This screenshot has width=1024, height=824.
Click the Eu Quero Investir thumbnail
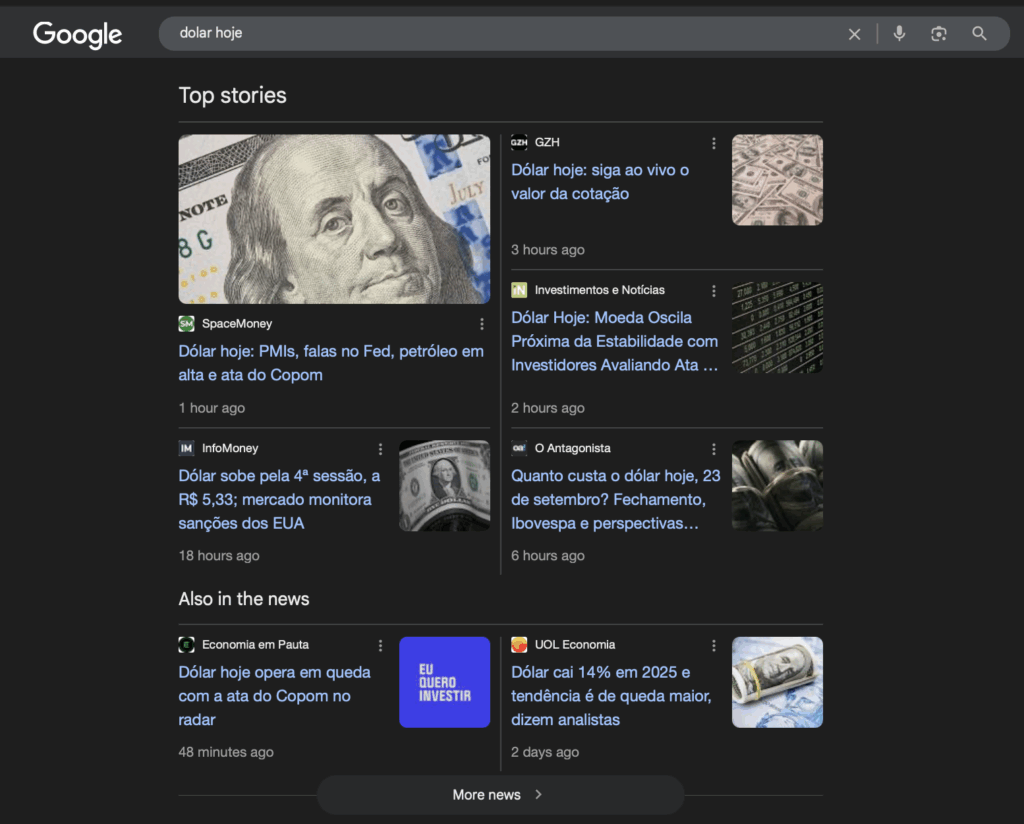pos(444,682)
